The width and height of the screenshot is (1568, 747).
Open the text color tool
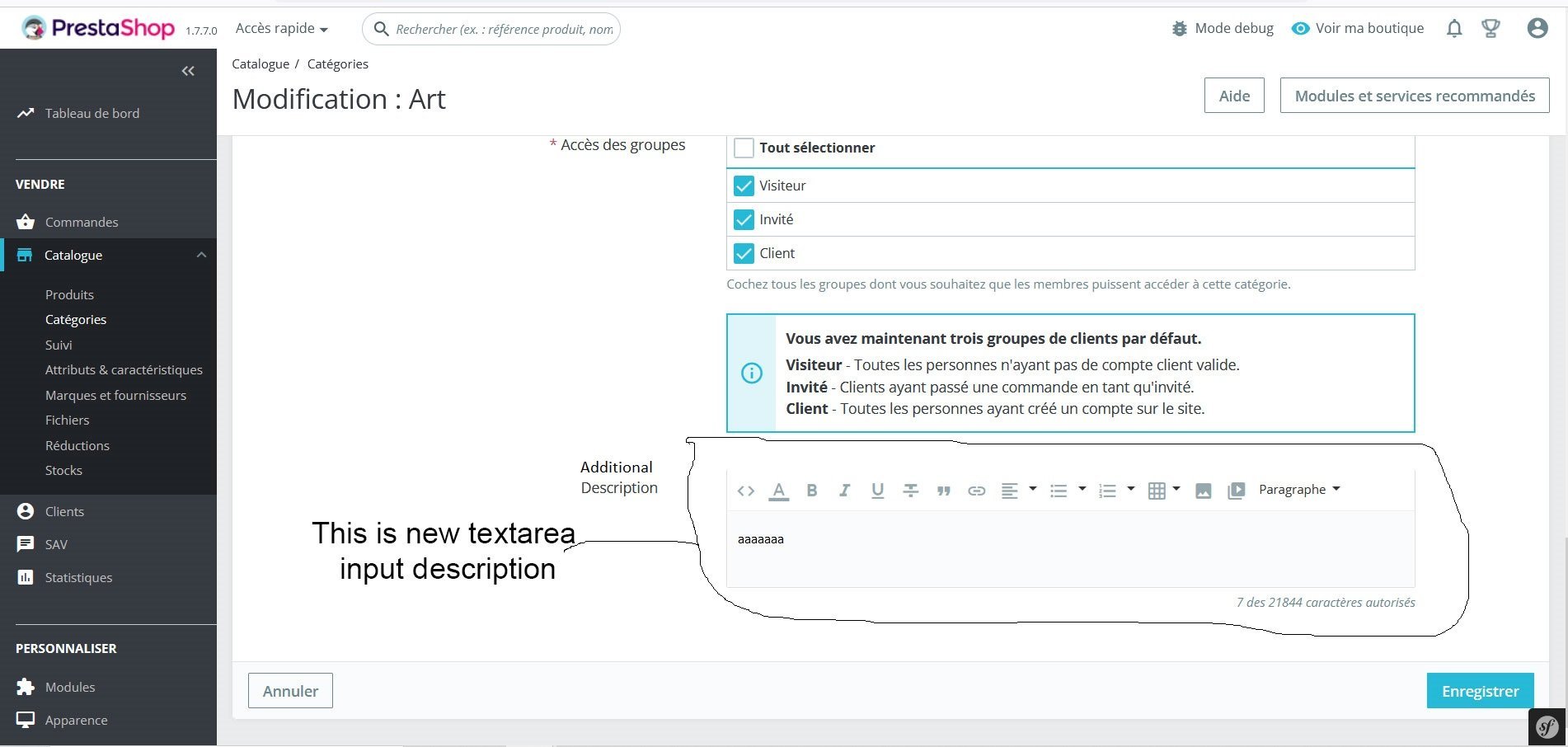point(779,491)
